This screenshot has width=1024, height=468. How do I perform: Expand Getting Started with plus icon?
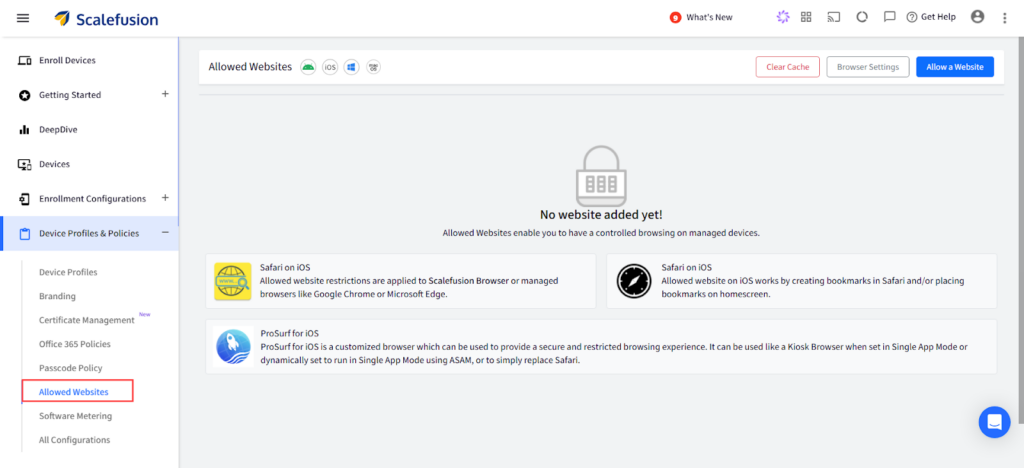(x=165, y=94)
